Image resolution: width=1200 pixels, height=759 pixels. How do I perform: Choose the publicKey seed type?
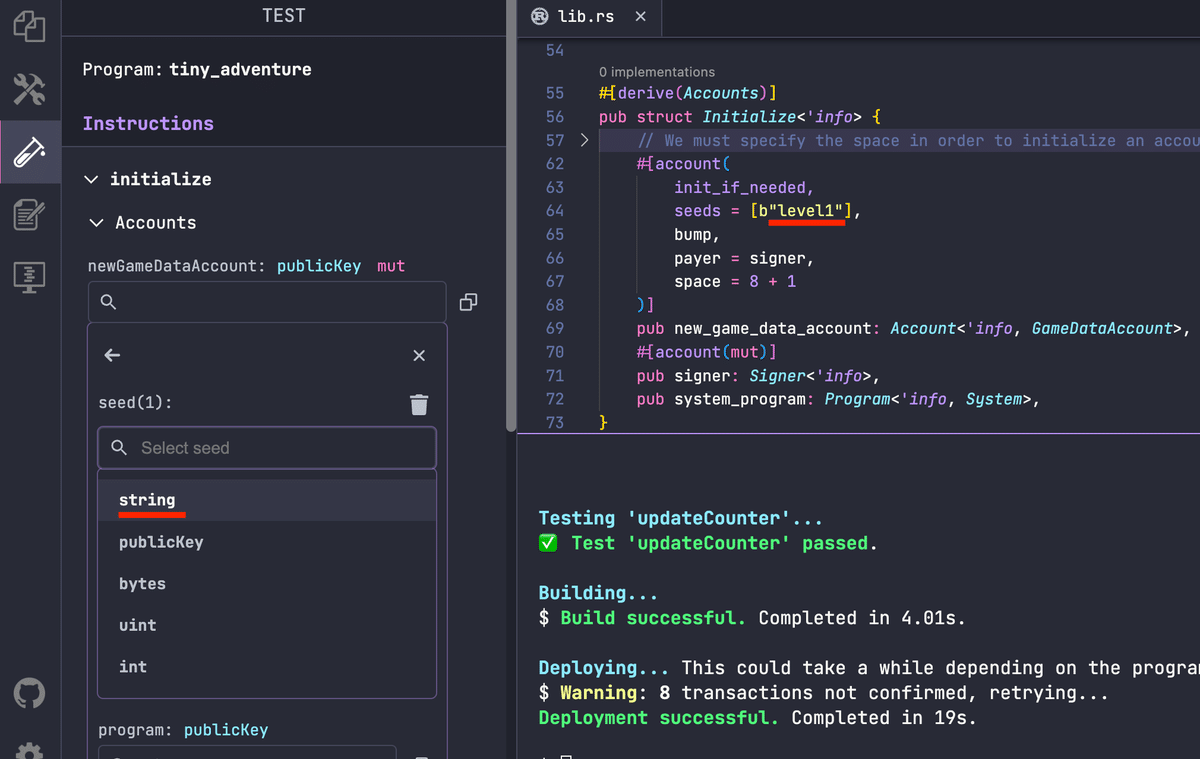click(x=267, y=542)
